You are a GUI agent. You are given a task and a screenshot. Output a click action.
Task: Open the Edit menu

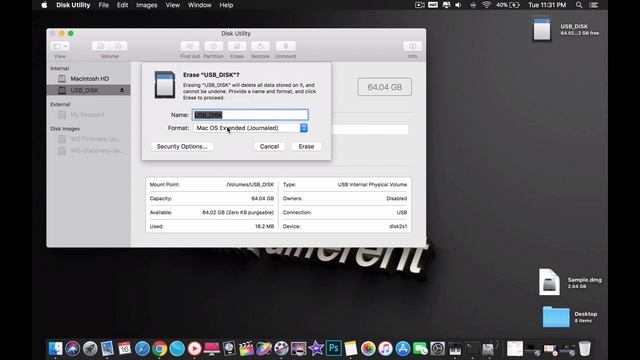[122, 5]
